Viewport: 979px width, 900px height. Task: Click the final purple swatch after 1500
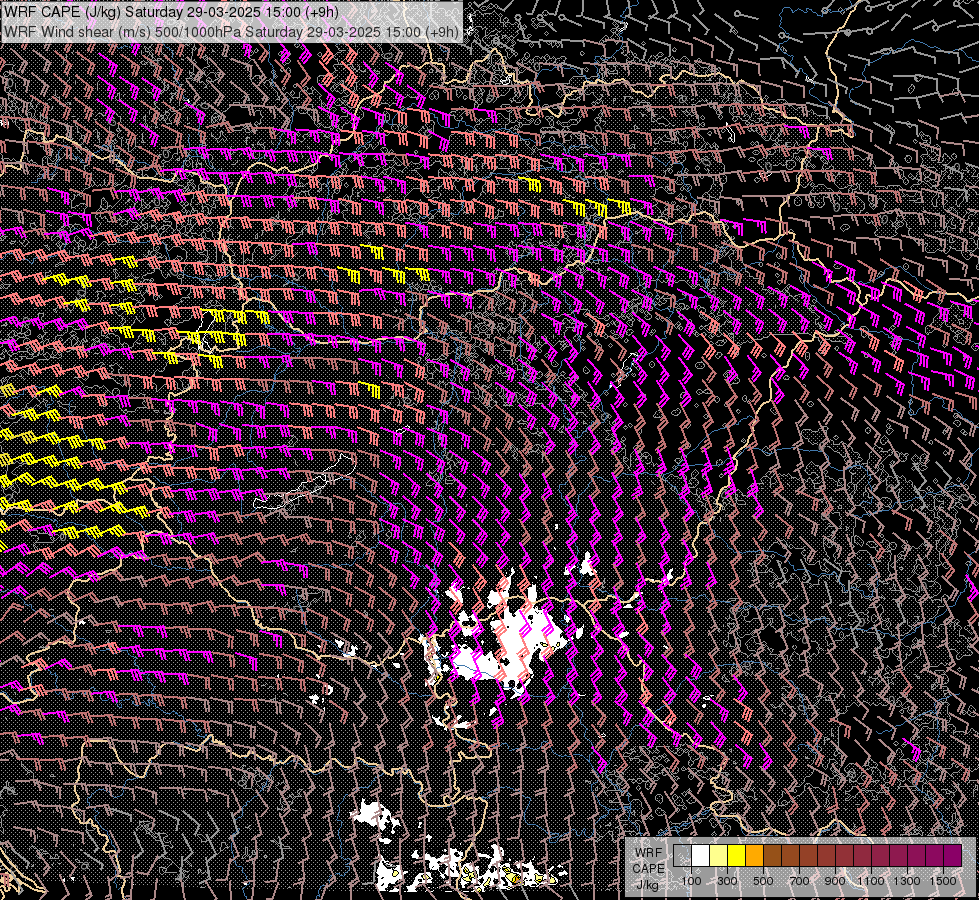952,855
